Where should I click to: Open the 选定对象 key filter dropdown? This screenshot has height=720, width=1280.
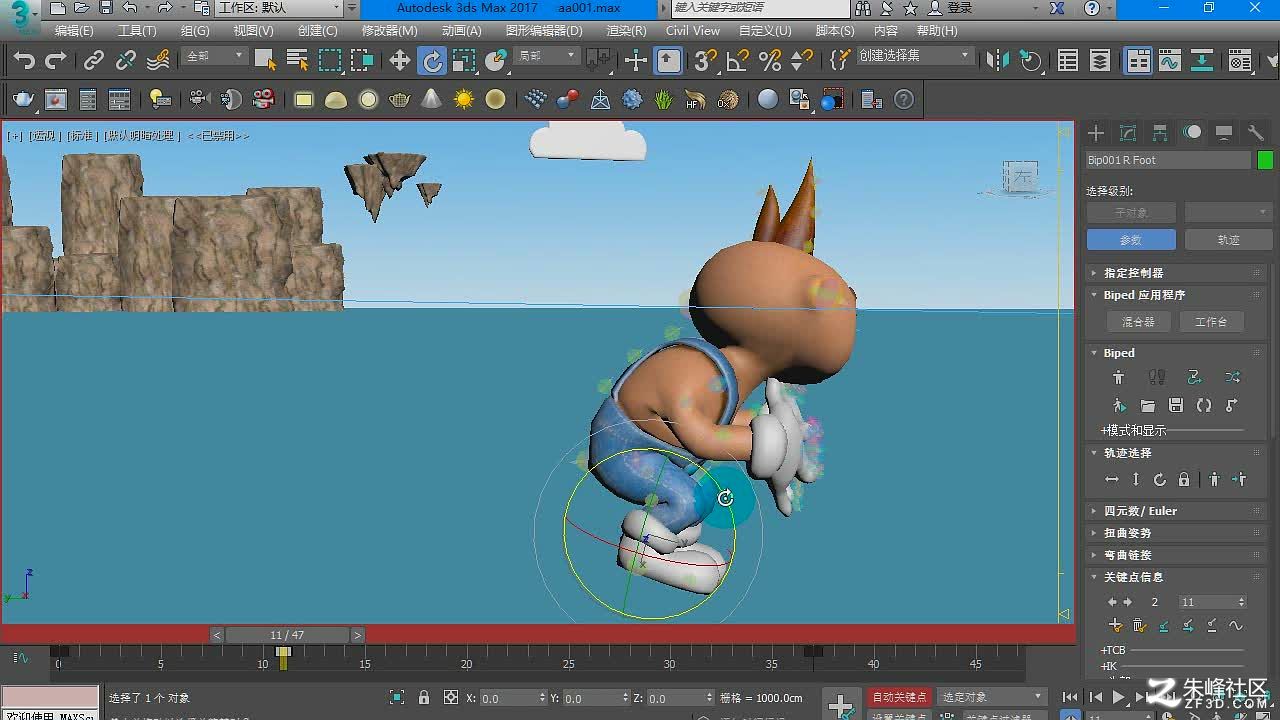[992, 697]
